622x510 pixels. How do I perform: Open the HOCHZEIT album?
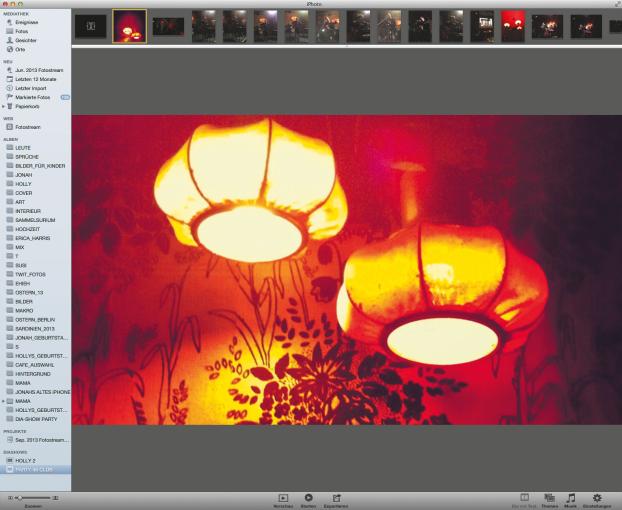[28, 228]
